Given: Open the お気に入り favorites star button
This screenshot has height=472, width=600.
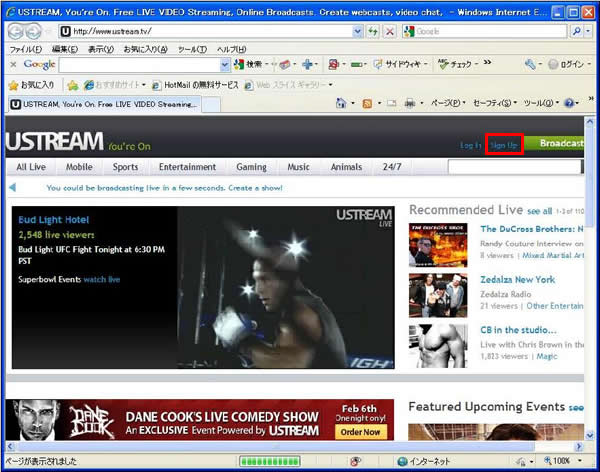Looking at the screenshot, I should point(31,85).
